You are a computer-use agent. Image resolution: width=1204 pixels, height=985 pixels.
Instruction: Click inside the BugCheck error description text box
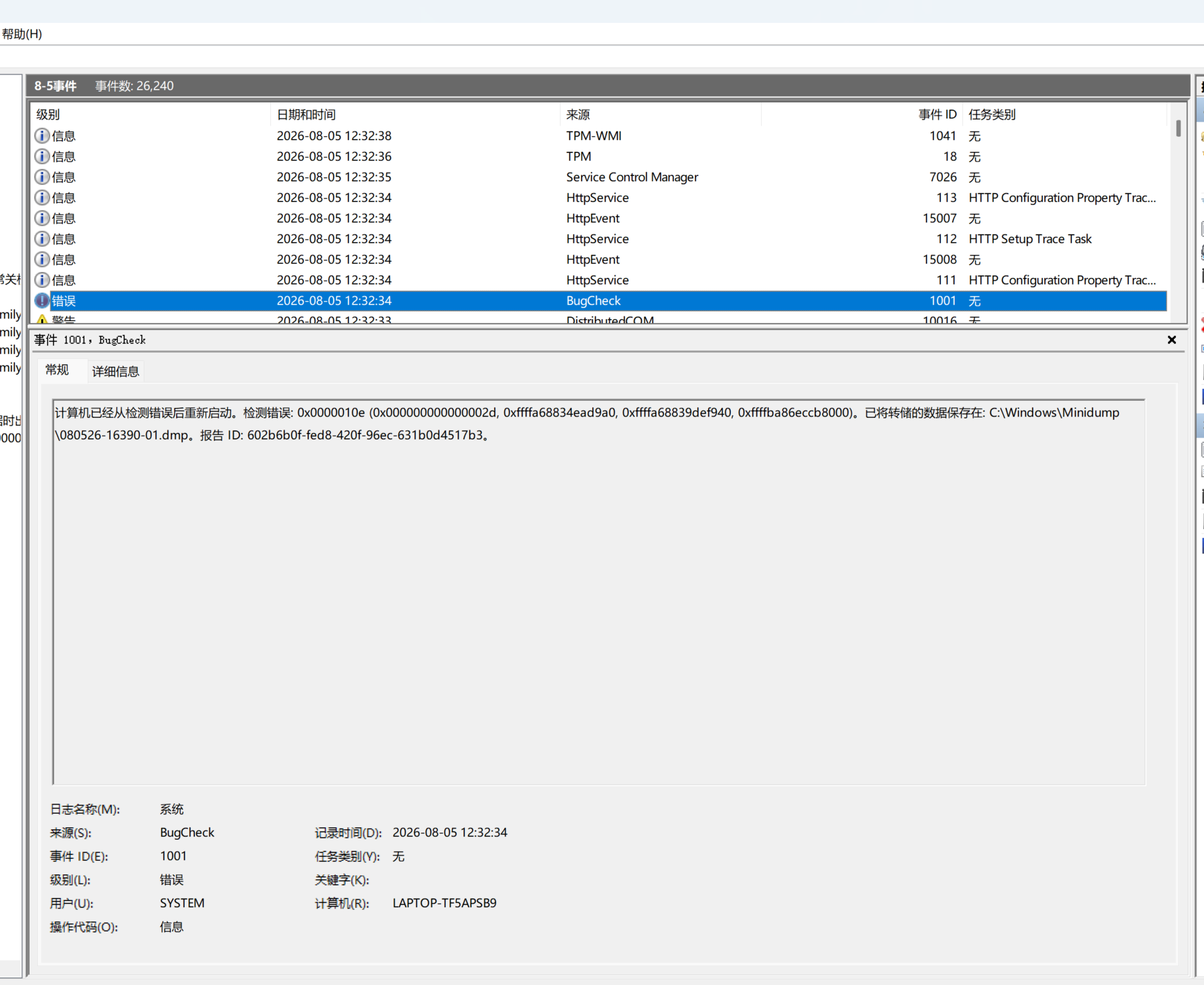click(x=599, y=592)
